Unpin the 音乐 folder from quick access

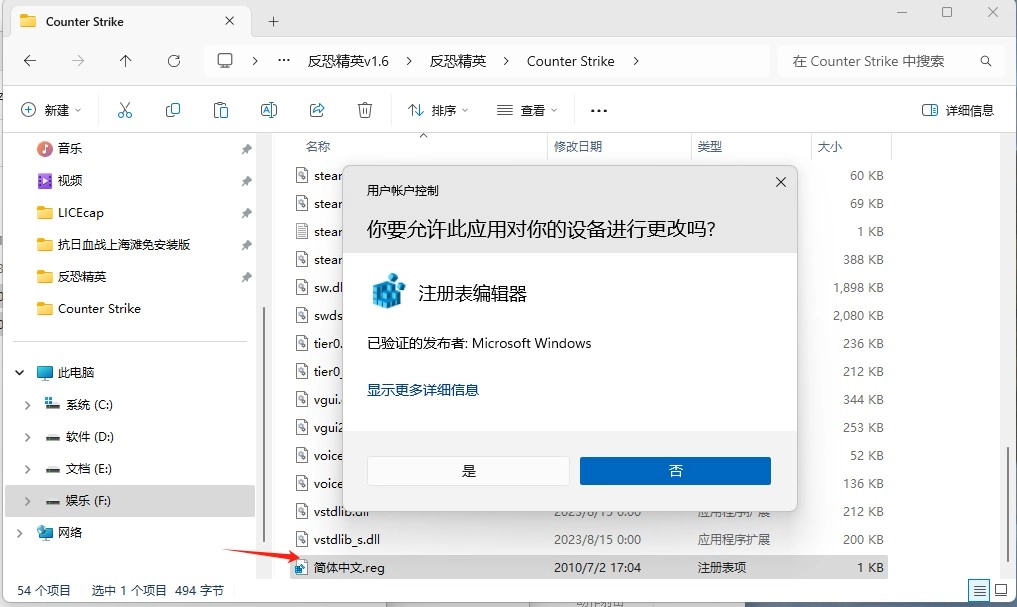point(246,149)
